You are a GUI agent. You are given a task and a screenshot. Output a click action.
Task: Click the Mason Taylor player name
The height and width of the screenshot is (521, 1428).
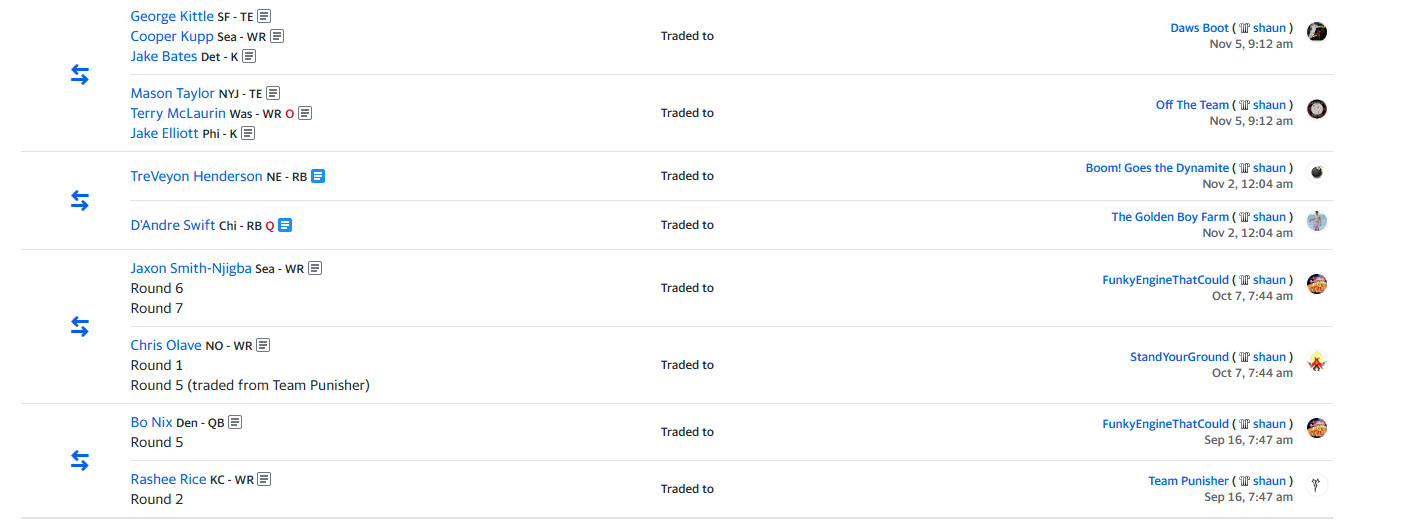pos(172,94)
